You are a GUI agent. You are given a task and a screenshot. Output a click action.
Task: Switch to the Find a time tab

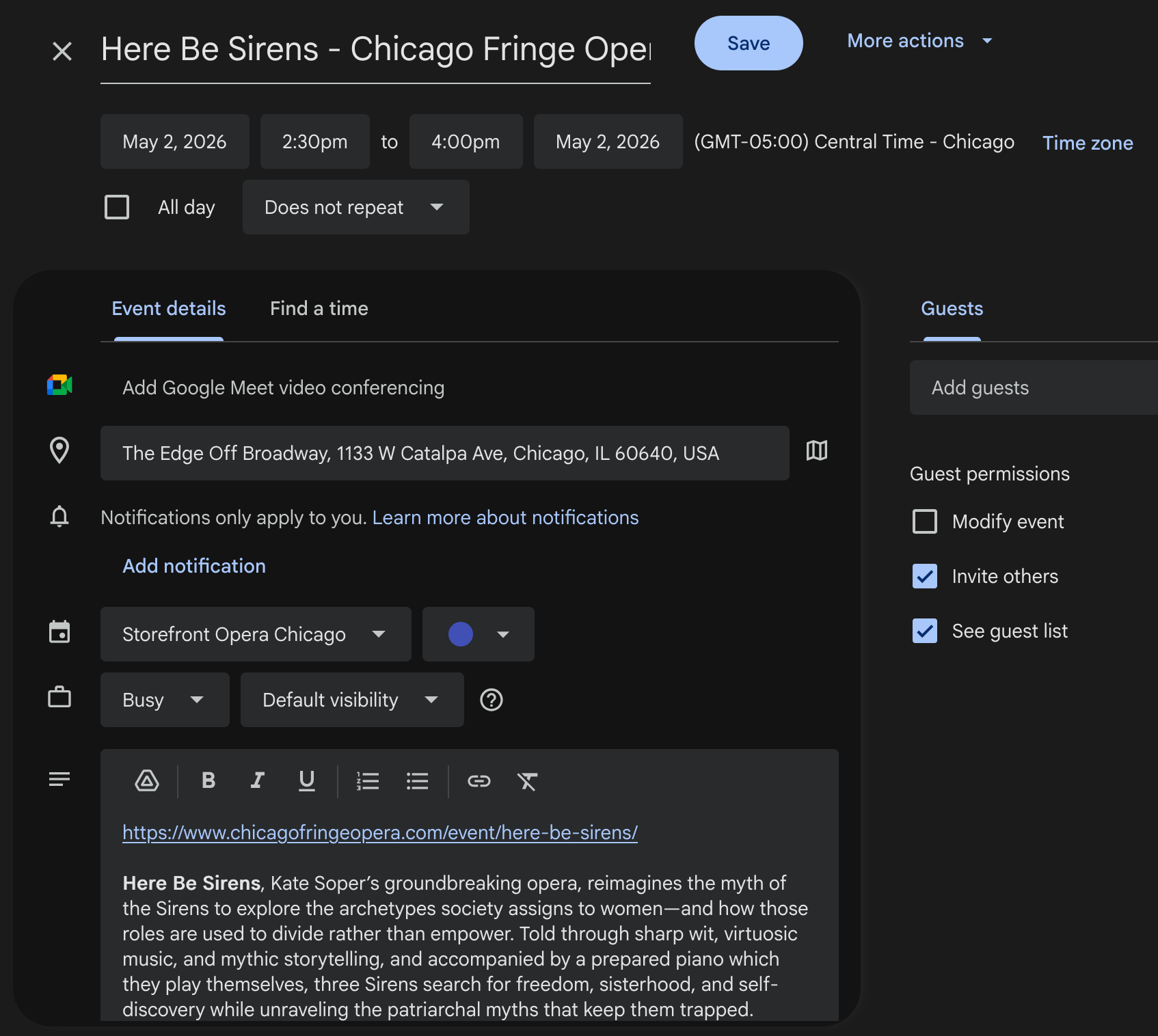tap(319, 309)
